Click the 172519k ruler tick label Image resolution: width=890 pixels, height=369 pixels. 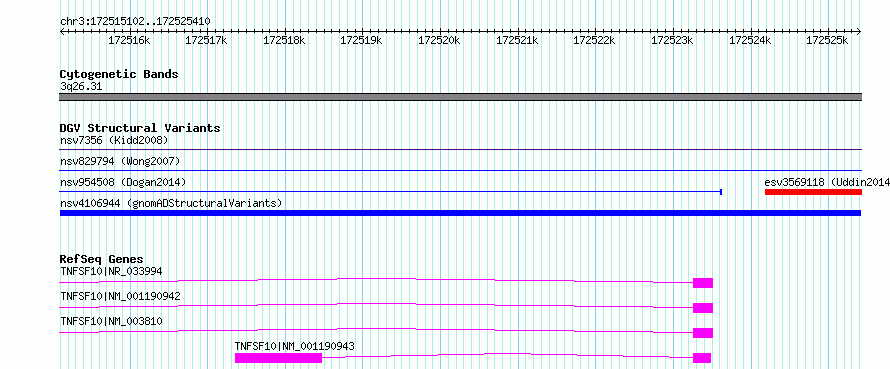362,40
